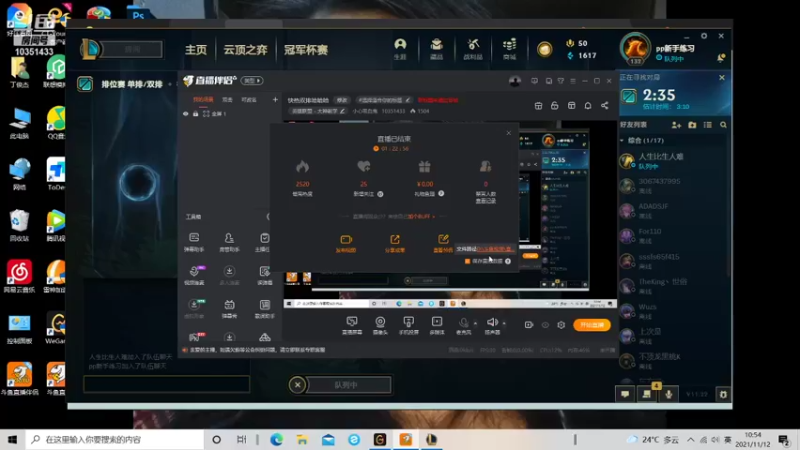The image size is (800, 450).
Task: Open missions icon with badge 4
Action: [647, 394]
